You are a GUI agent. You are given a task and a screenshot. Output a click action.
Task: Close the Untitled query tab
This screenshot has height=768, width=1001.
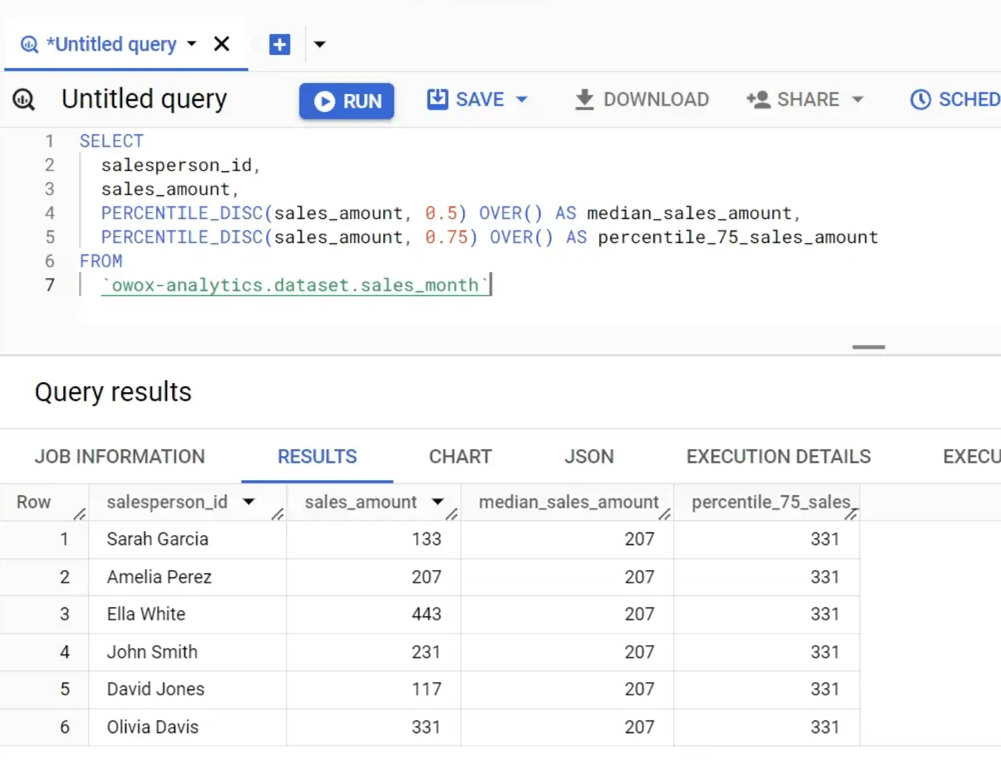tap(222, 44)
